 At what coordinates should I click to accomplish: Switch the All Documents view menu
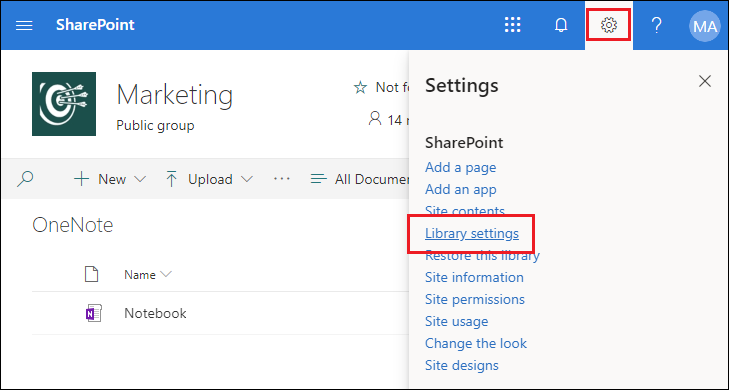[359, 179]
